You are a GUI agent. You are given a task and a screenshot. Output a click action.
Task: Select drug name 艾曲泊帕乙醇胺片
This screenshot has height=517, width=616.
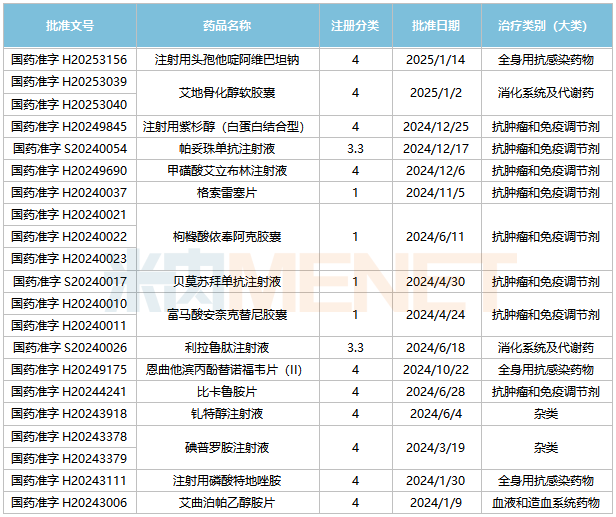tap(227, 502)
